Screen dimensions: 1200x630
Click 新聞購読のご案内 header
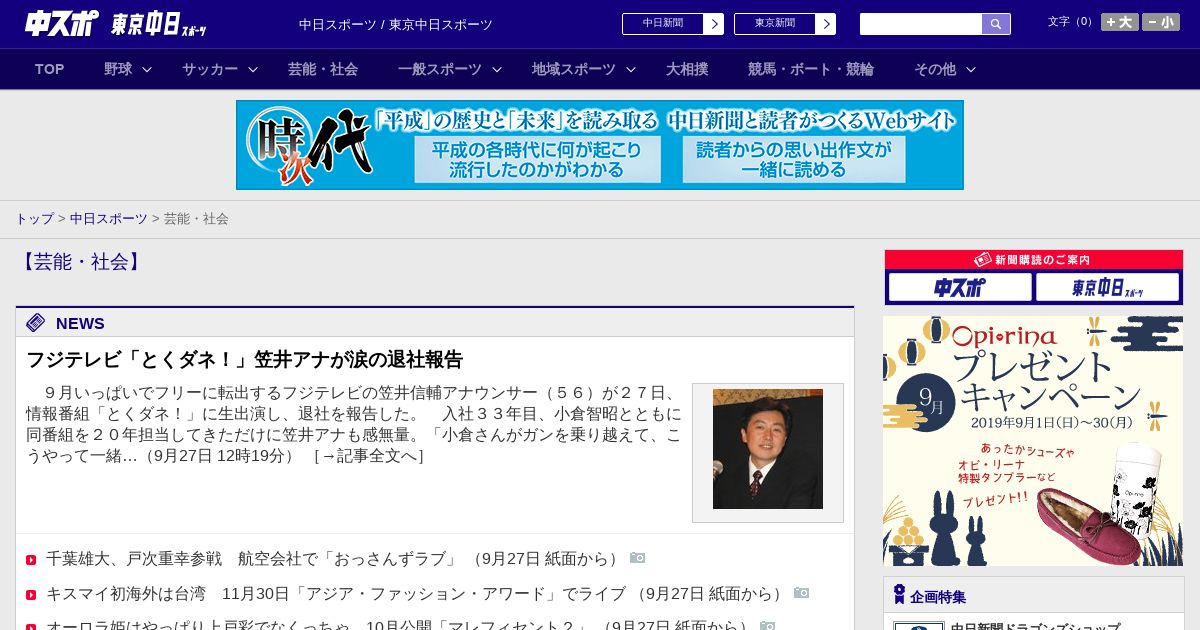tap(1033, 260)
